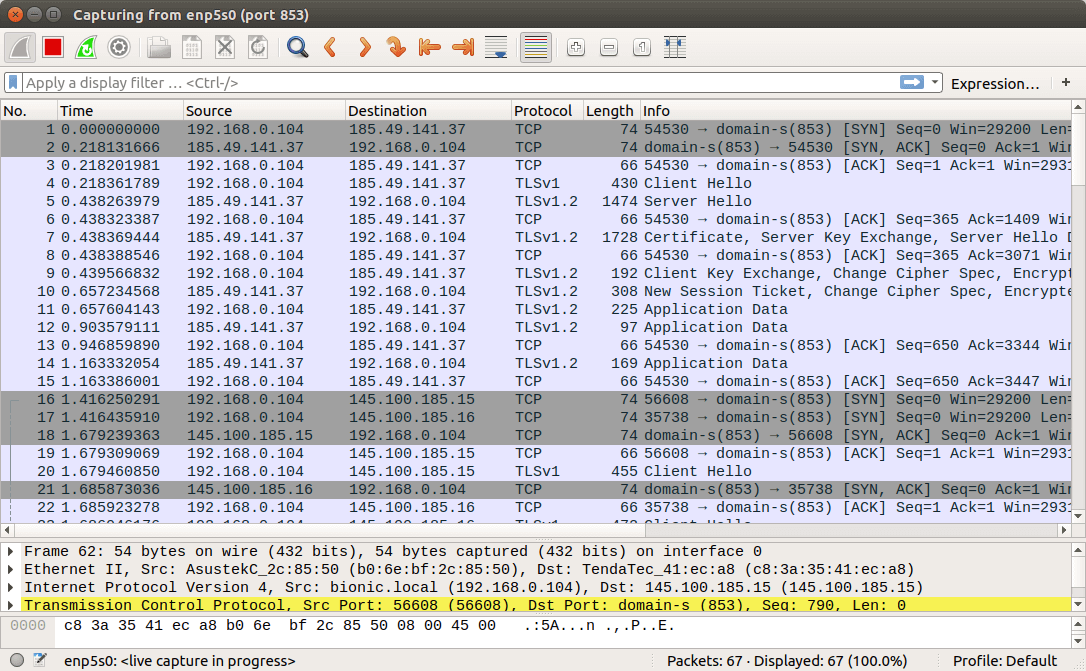Open the Expression… filter builder

coord(995,84)
